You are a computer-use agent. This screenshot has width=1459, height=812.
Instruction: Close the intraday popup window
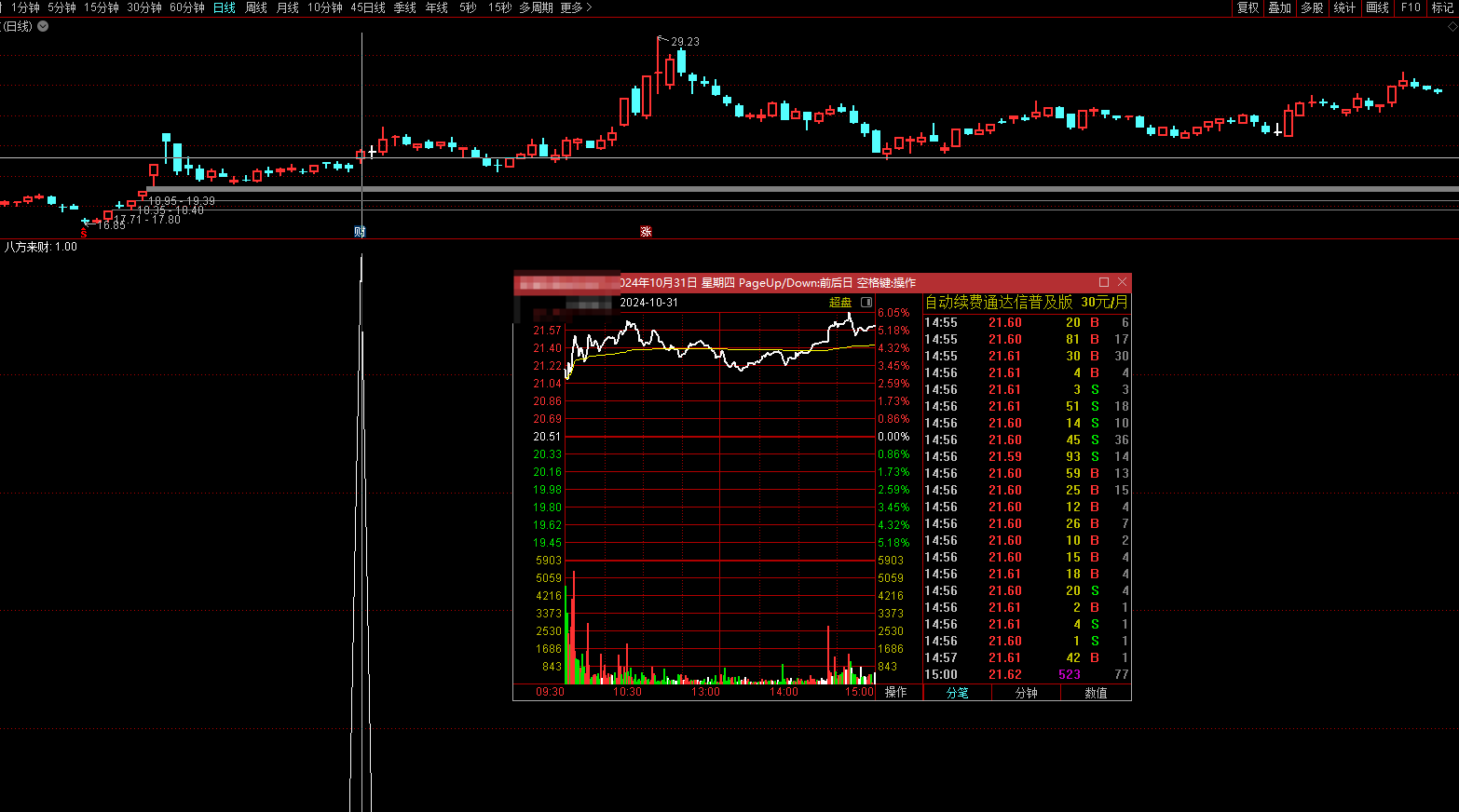pyautogui.click(x=1123, y=282)
